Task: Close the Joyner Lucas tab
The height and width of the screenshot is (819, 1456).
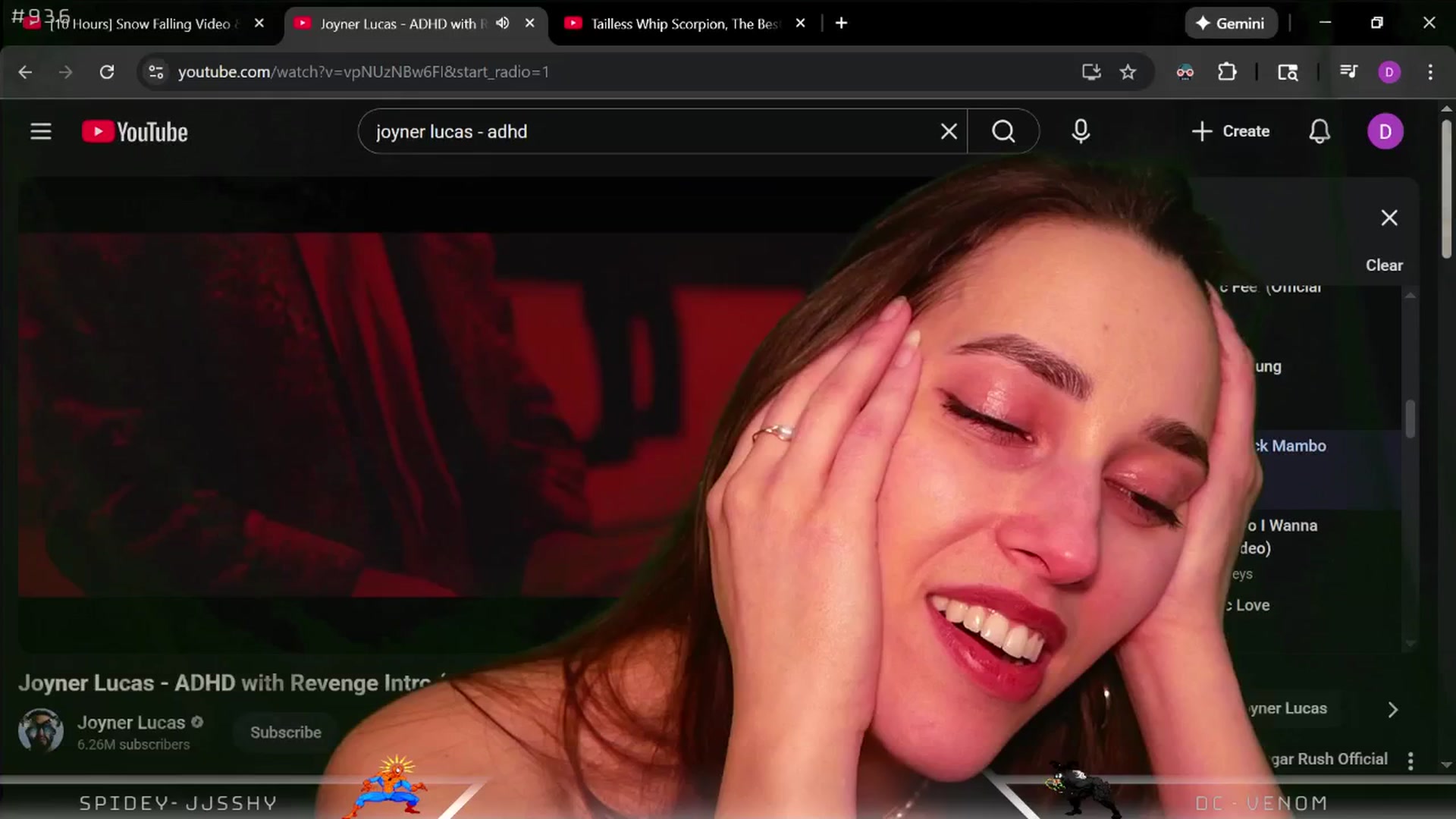Action: [530, 24]
